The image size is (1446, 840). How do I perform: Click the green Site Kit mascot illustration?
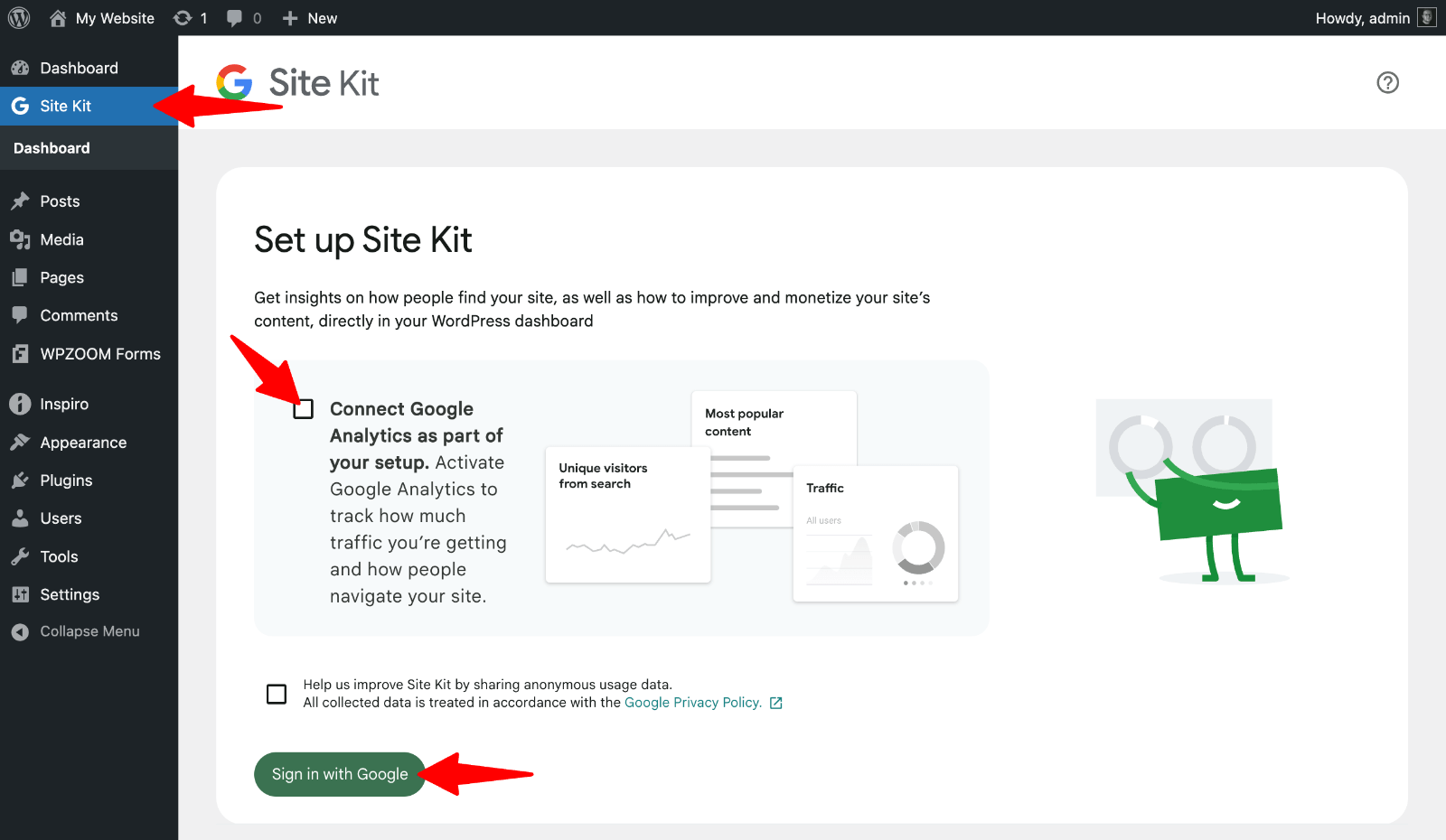point(1193,492)
